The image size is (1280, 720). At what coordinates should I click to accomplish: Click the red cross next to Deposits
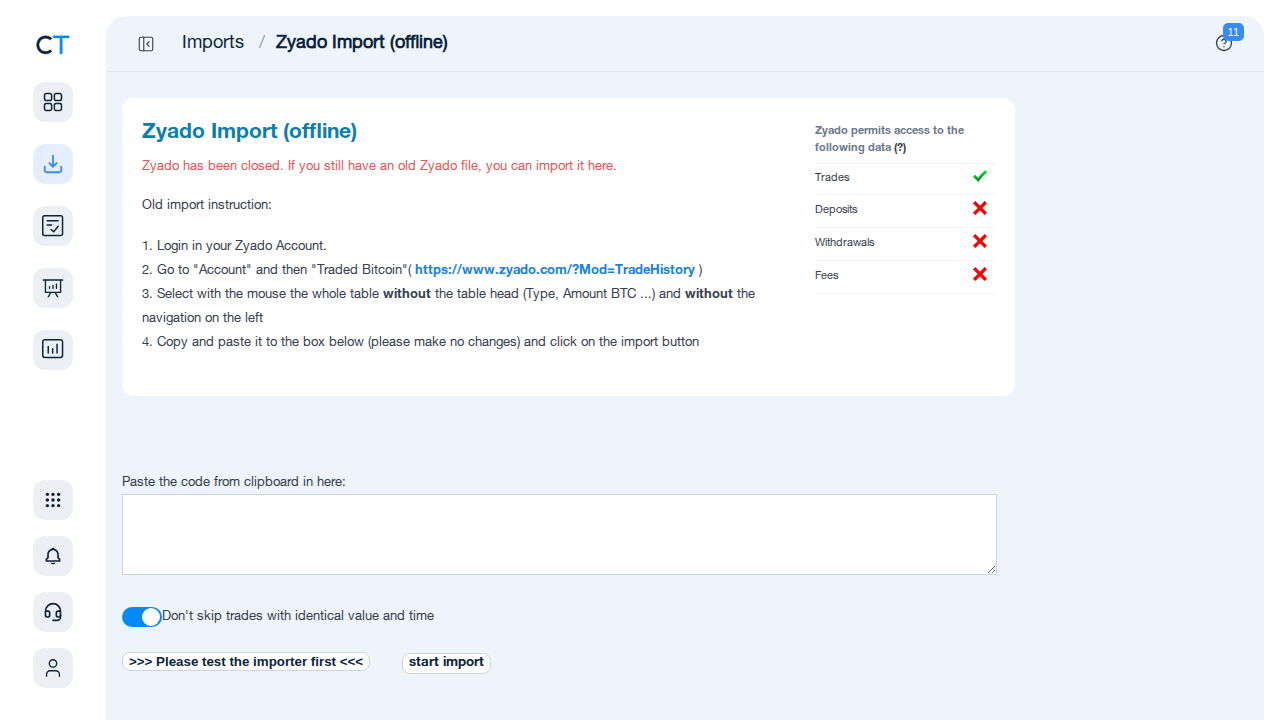click(x=980, y=208)
